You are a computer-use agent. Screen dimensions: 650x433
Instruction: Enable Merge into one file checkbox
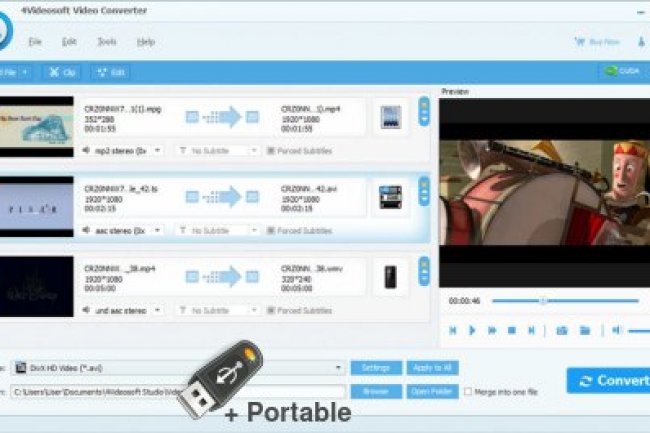point(468,392)
